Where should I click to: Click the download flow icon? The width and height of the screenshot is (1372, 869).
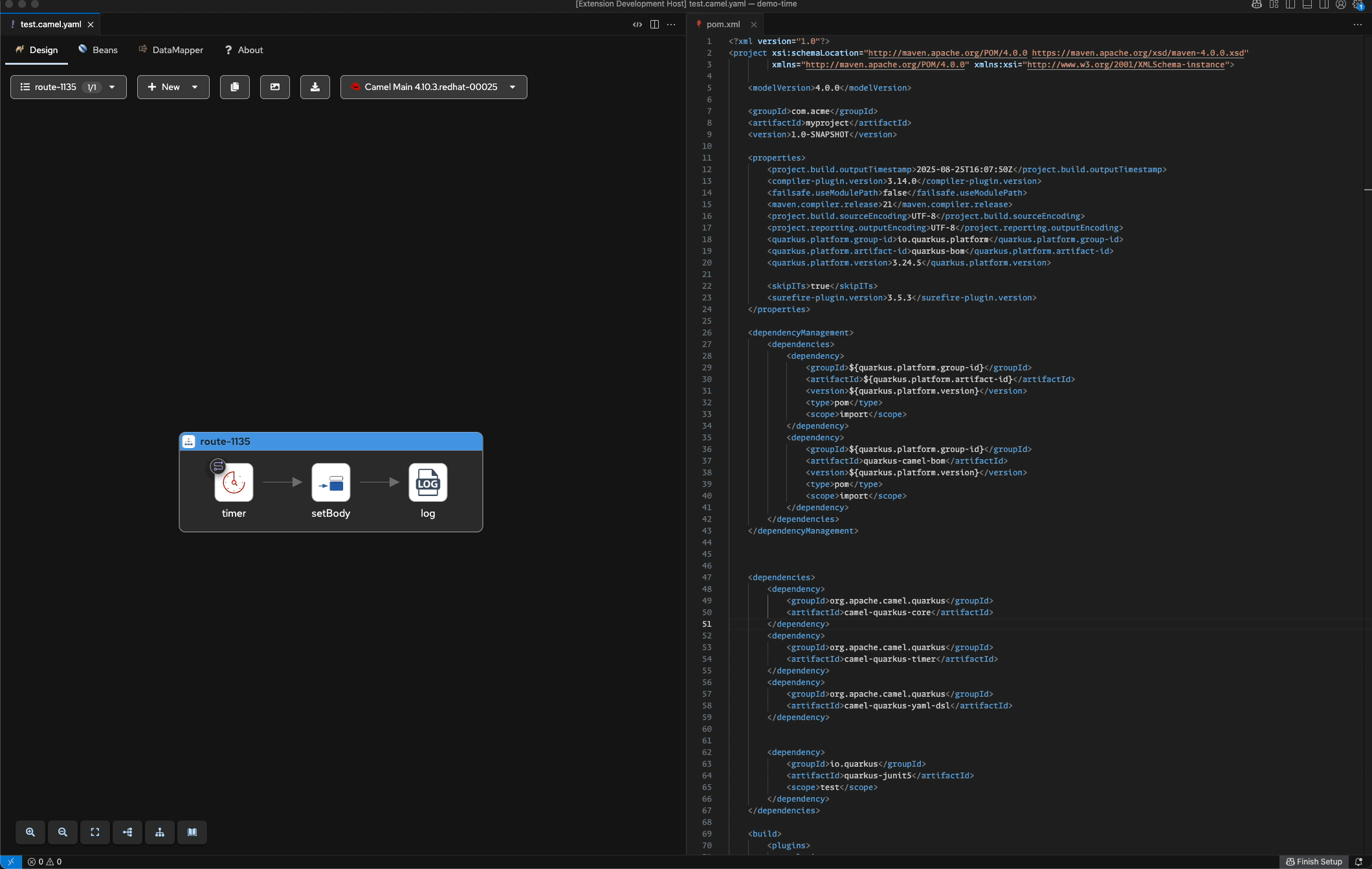pos(315,87)
